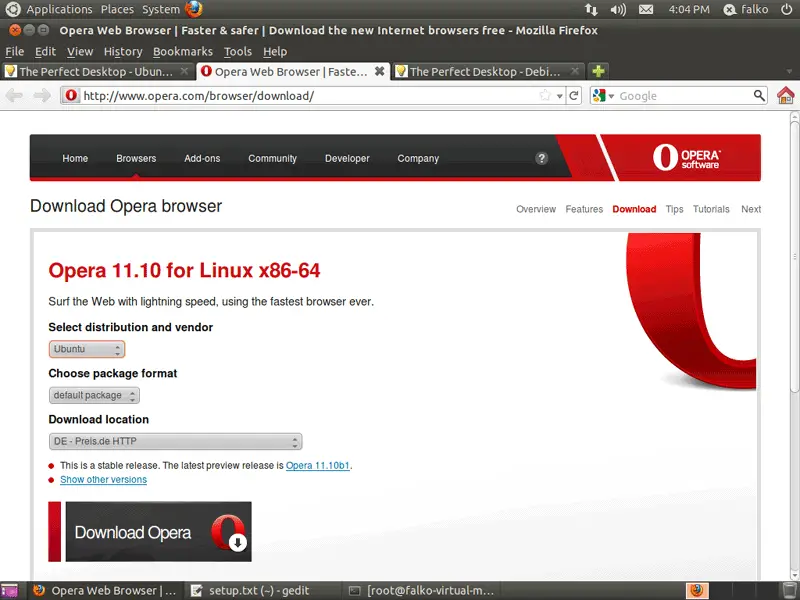Open the Next subpage link
The width and height of the screenshot is (800, 600).
(x=751, y=209)
